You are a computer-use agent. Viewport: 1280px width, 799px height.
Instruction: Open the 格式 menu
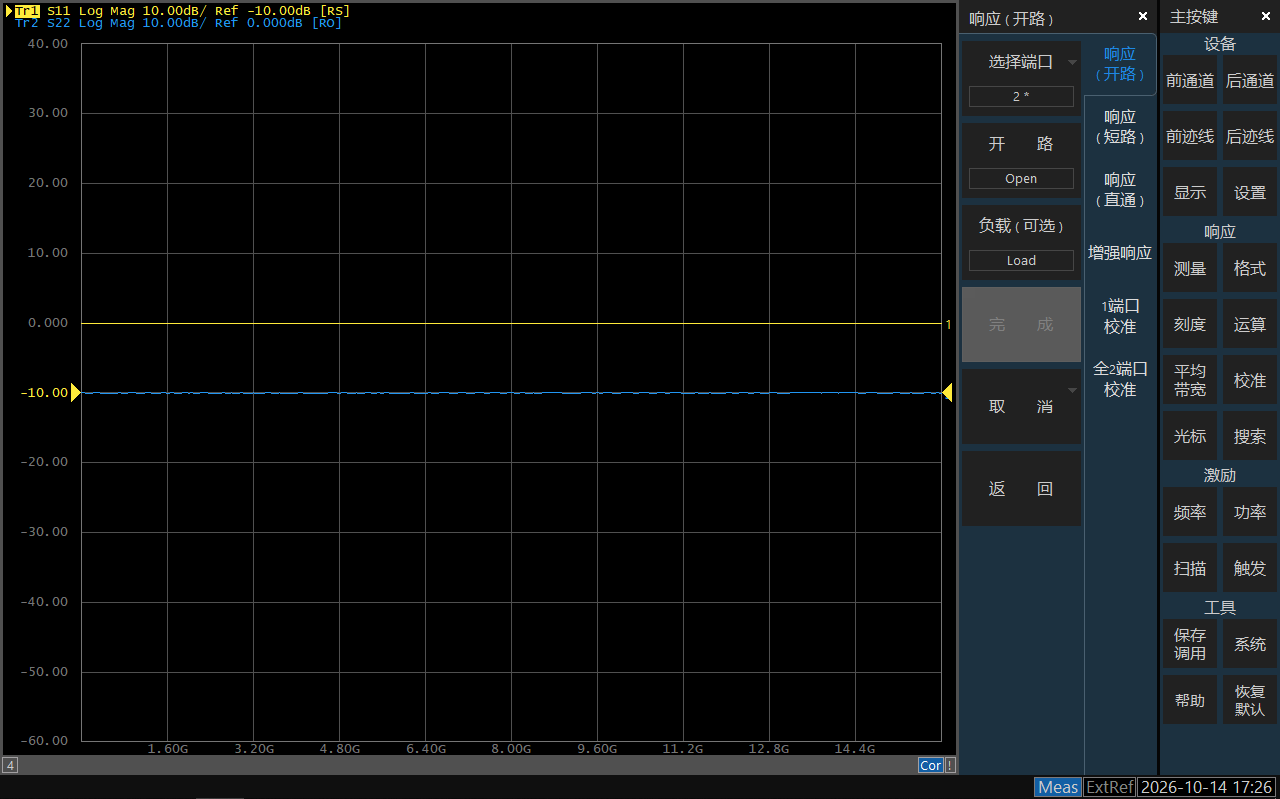pos(1250,269)
